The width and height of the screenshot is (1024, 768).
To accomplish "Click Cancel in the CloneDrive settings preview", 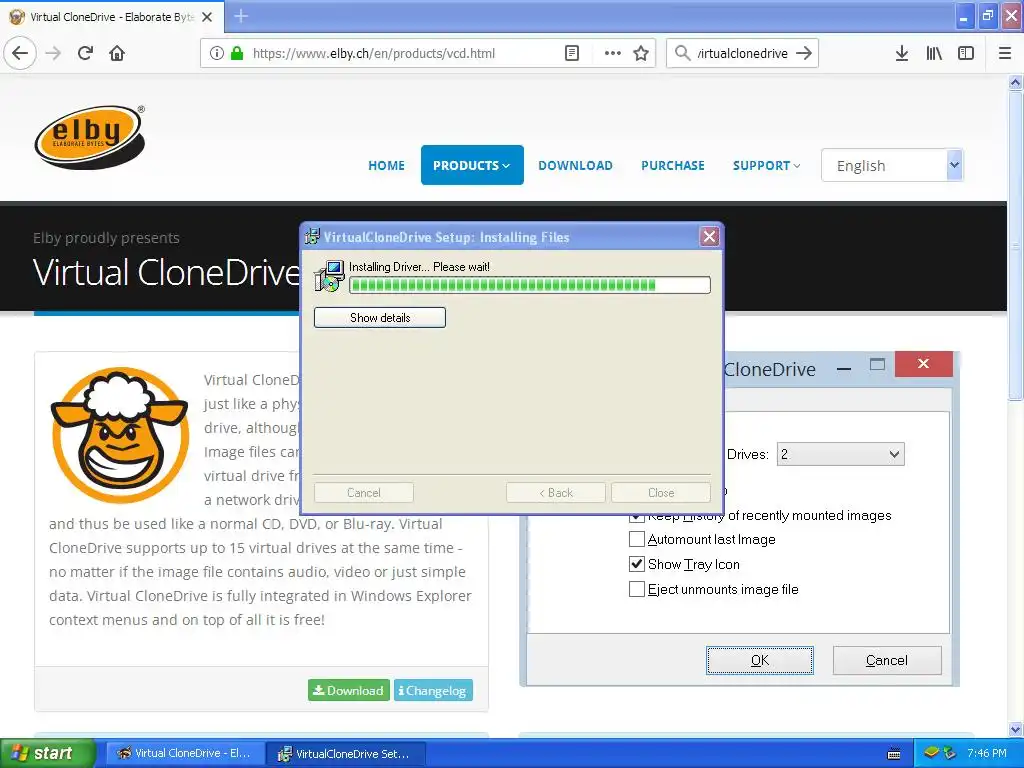I will tap(887, 660).
